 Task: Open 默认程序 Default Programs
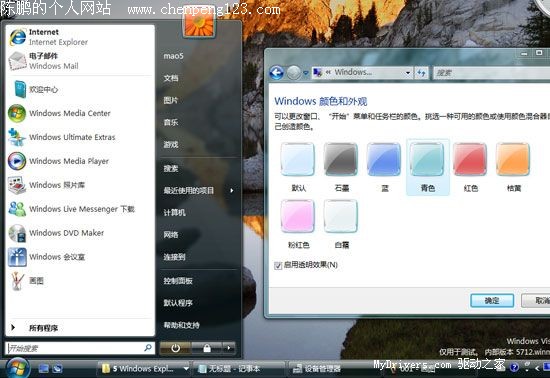coord(178,303)
